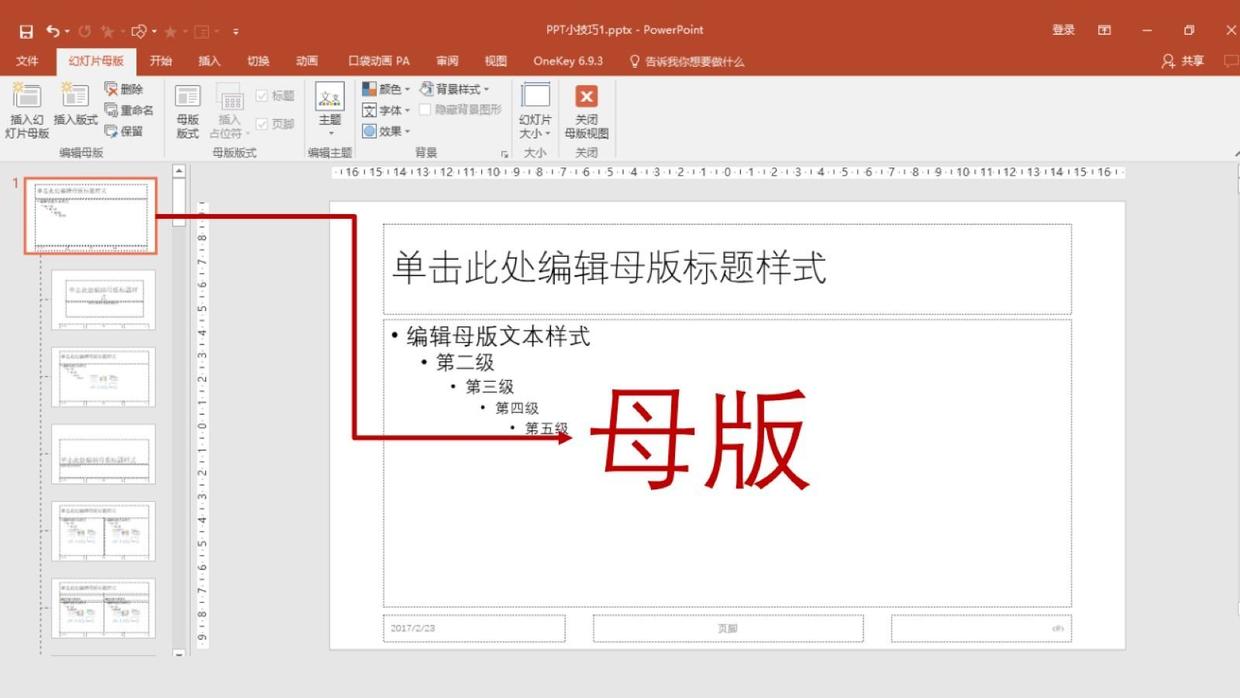Viewport: 1240px width, 698px height.
Task: Click the Rename (重命名) icon
Action: [129, 110]
